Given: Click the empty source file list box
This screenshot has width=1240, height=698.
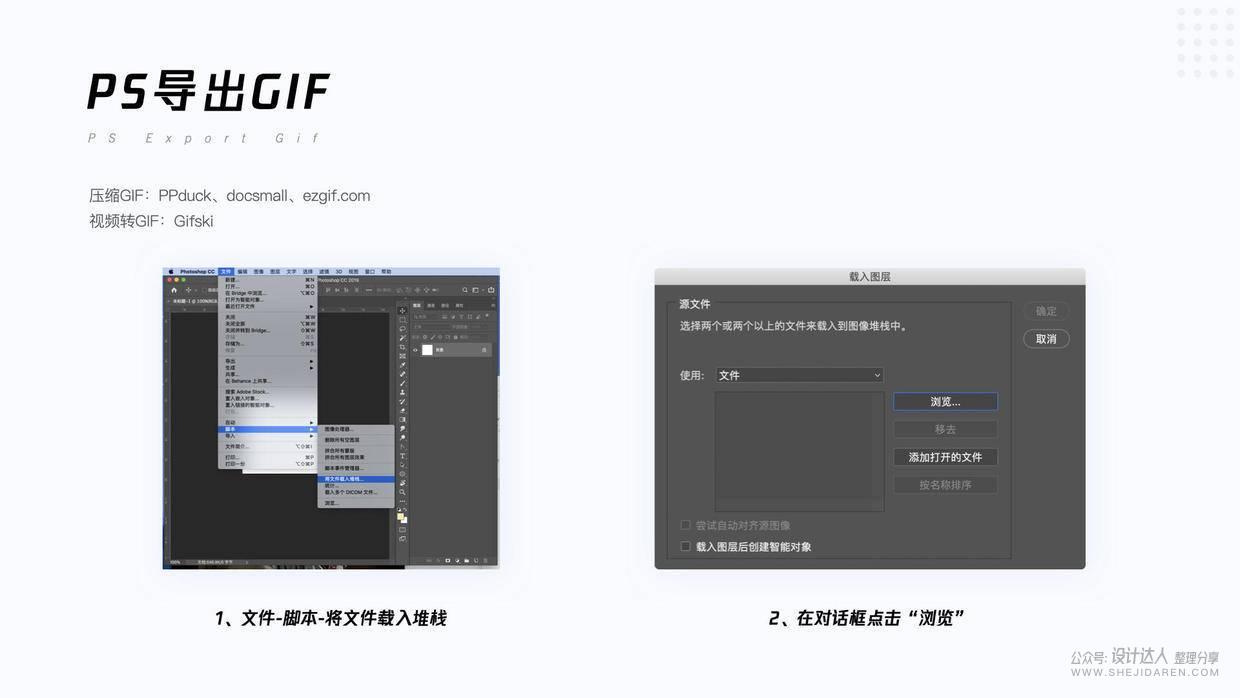Looking at the screenshot, I should click(x=799, y=451).
